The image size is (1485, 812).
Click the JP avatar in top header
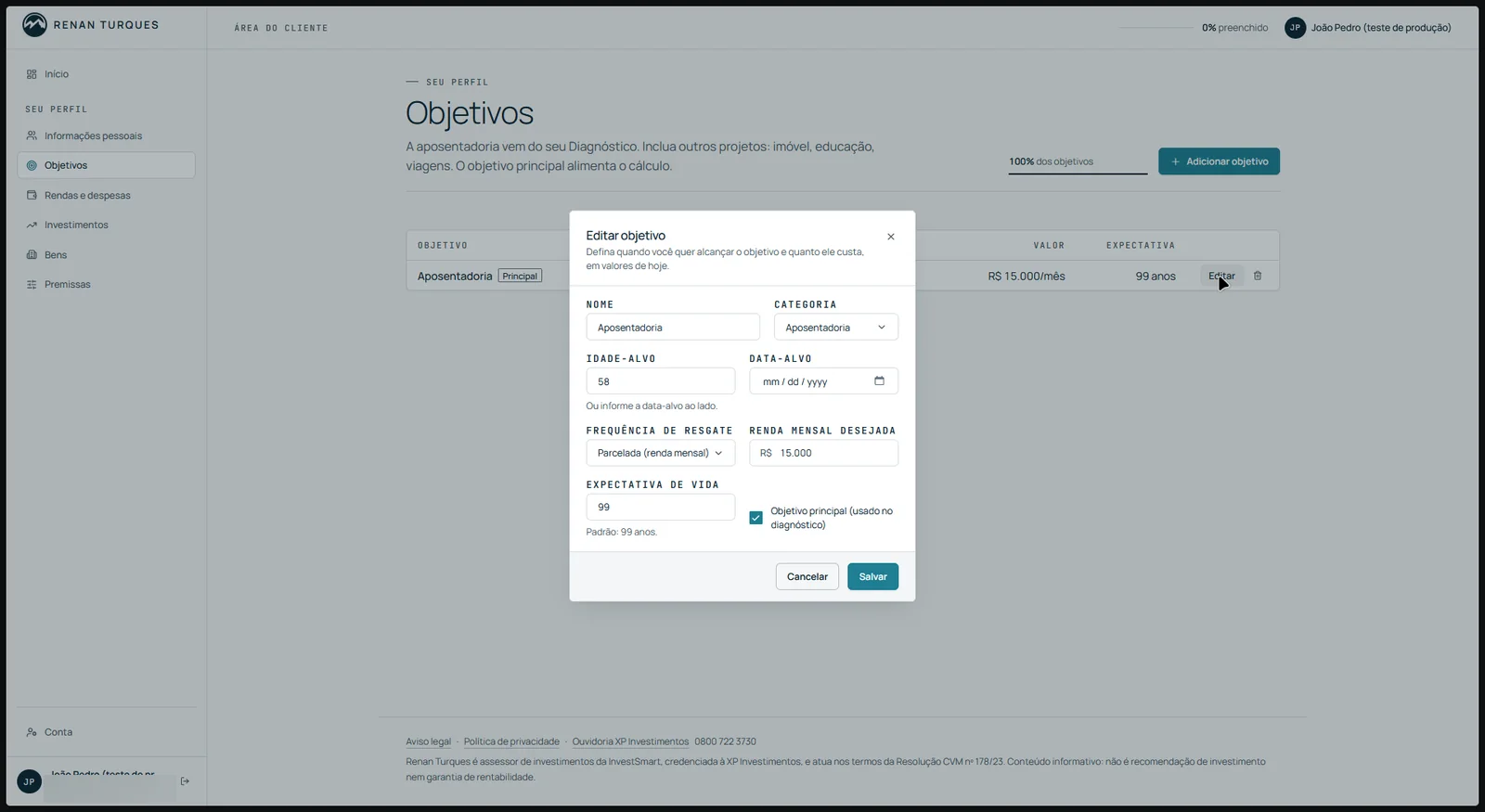click(x=1295, y=28)
